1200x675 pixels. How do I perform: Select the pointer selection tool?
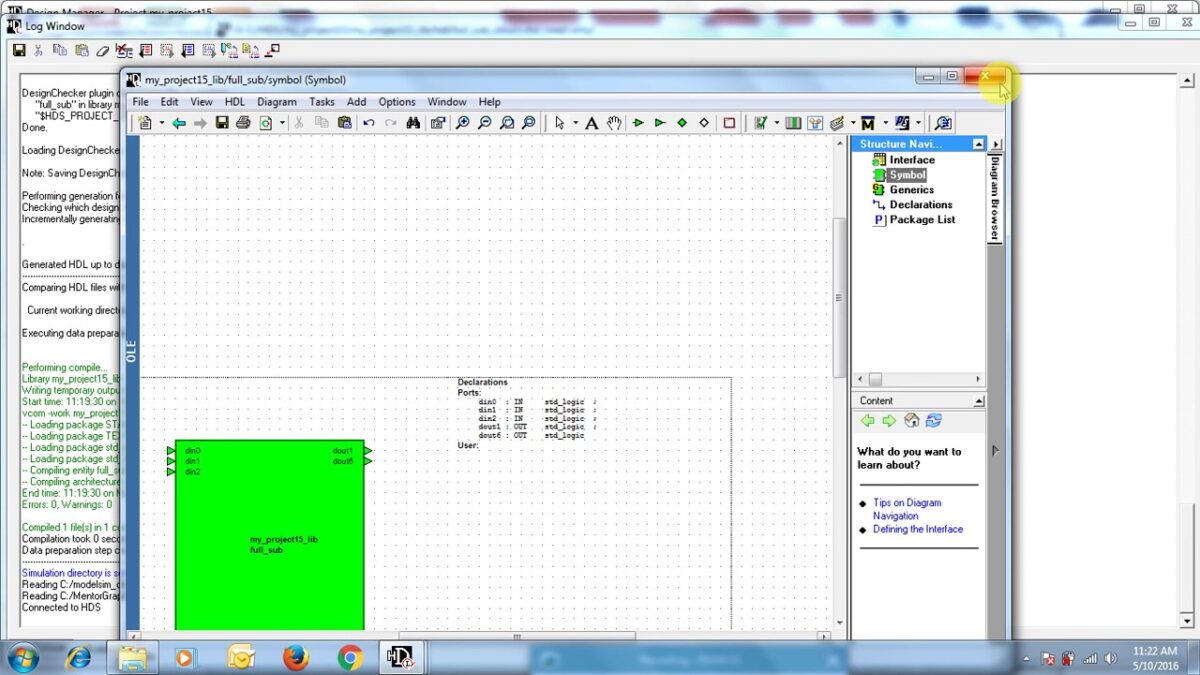(x=560, y=123)
